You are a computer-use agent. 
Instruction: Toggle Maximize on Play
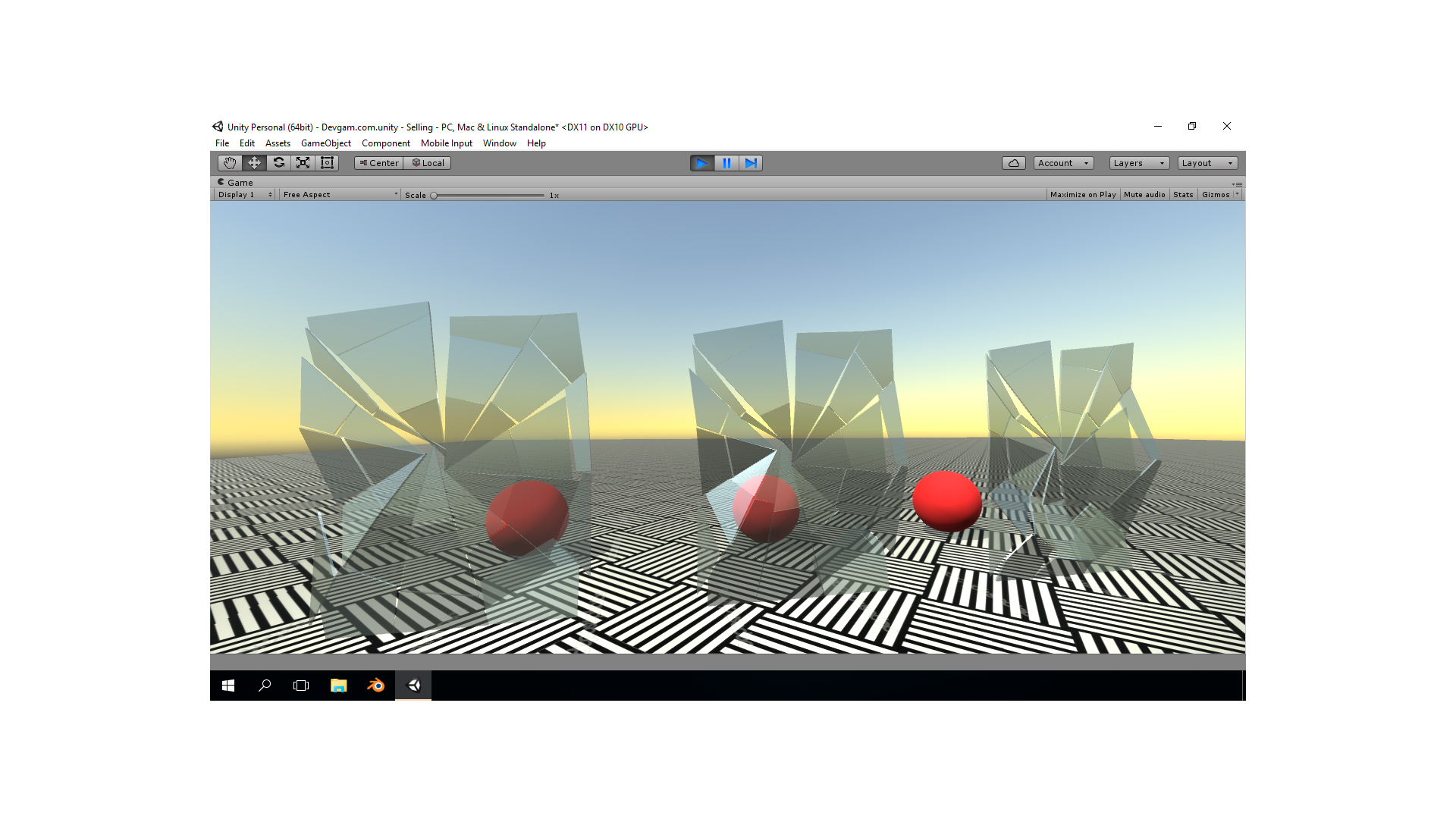(1083, 195)
